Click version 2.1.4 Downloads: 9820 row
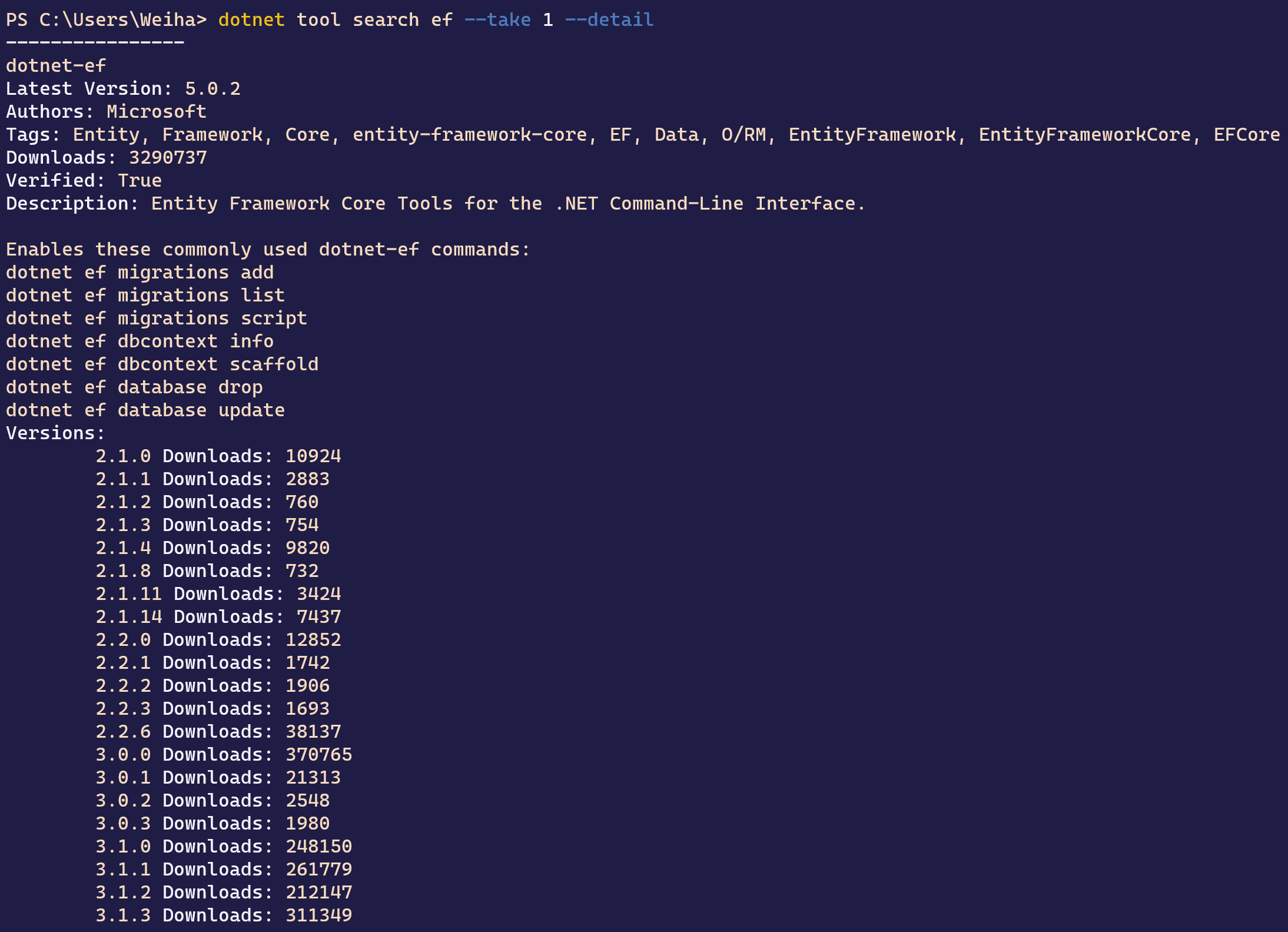Viewport: 1288px width, 932px height. click(213, 548)
